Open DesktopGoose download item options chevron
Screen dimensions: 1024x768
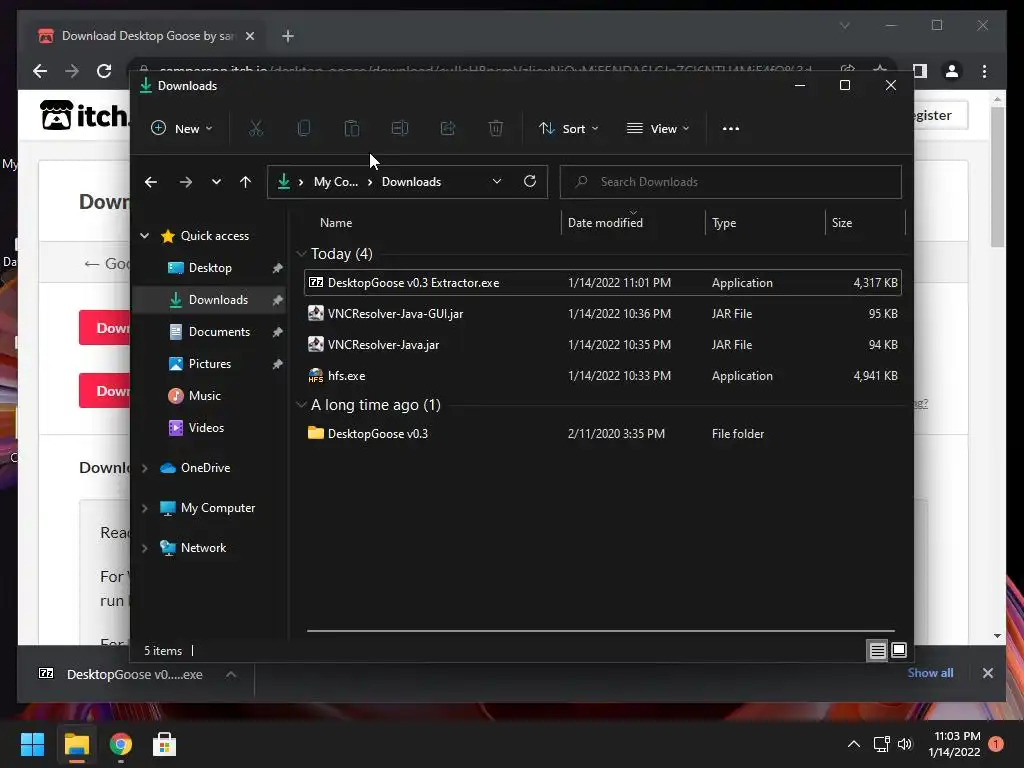[231, 675]
